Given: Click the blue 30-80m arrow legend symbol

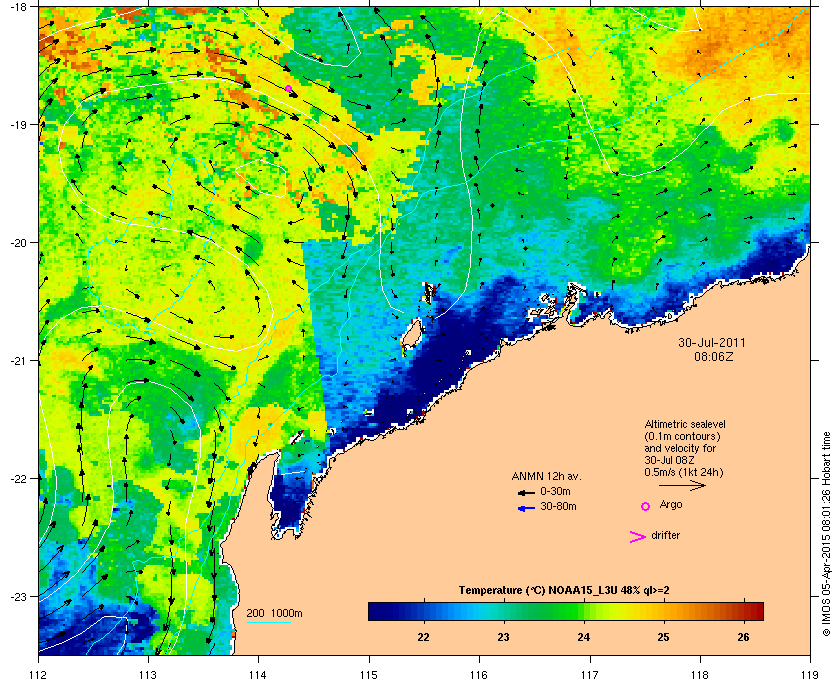Looking at the screenshot, I should click(x=526, y=508).
